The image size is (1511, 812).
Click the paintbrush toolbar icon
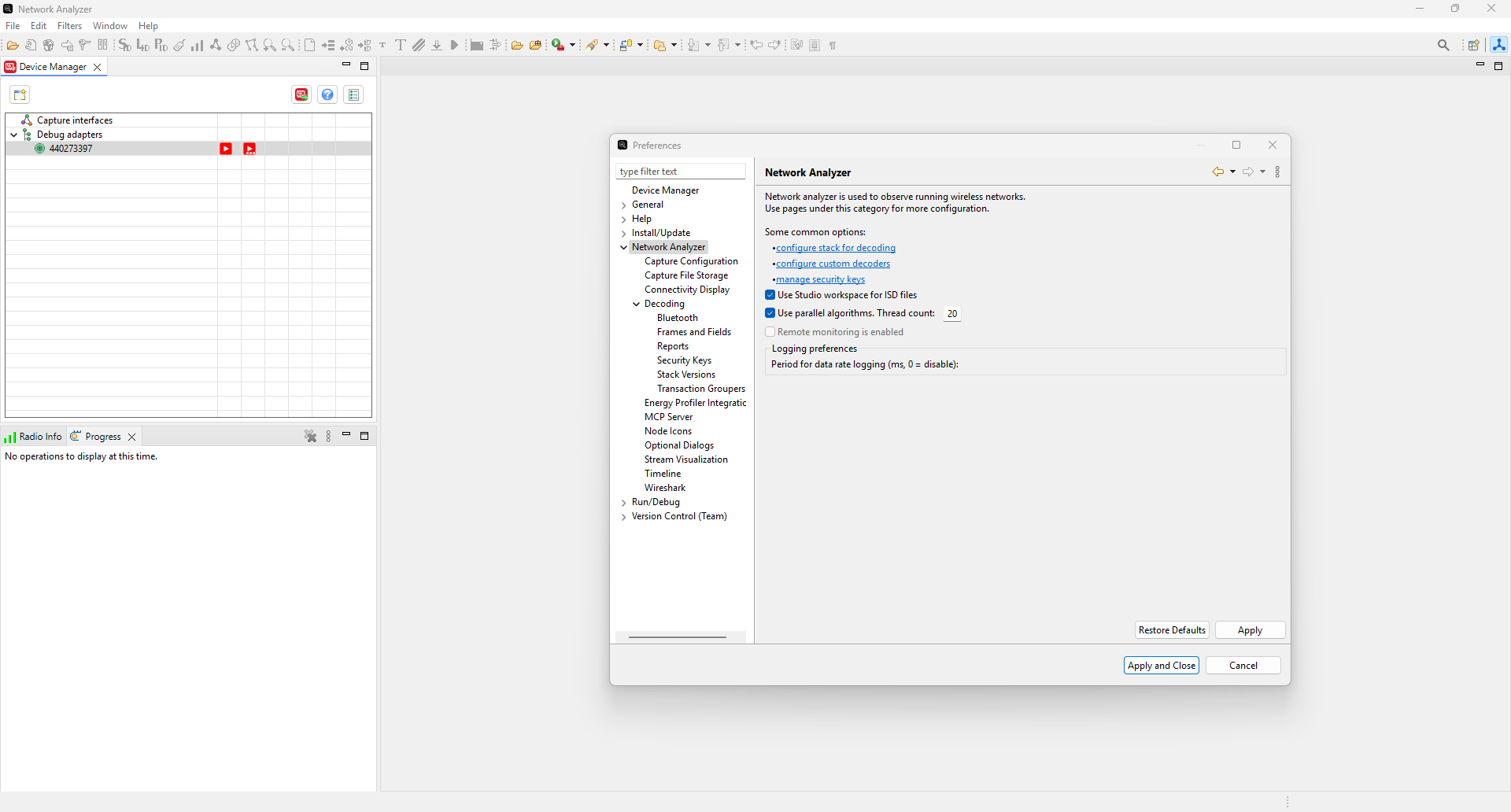point(593,45)
